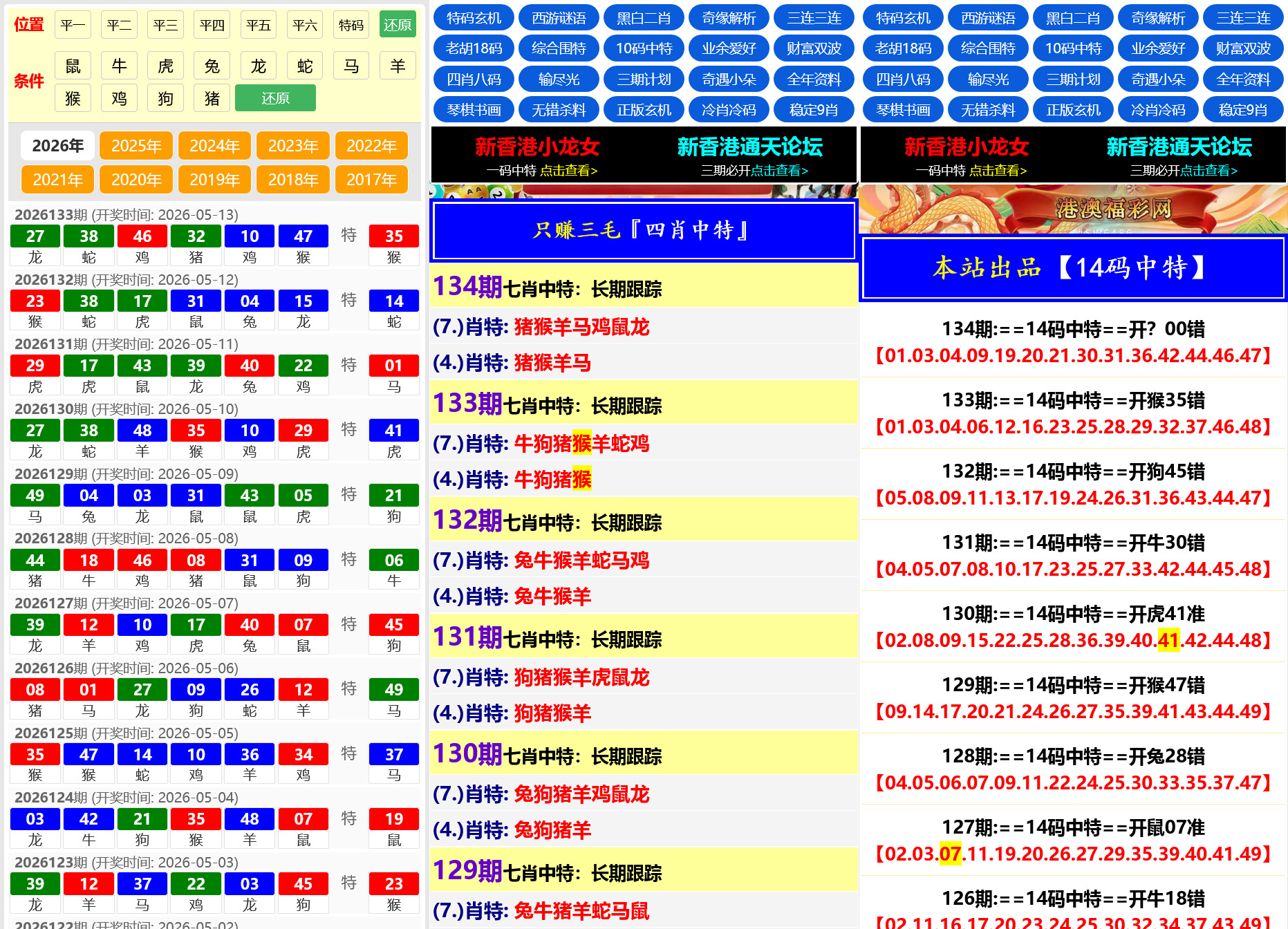Viewport: 1288px width, 929px height.
Task: Filter by zodiac 兔
Action: (212, 66)
